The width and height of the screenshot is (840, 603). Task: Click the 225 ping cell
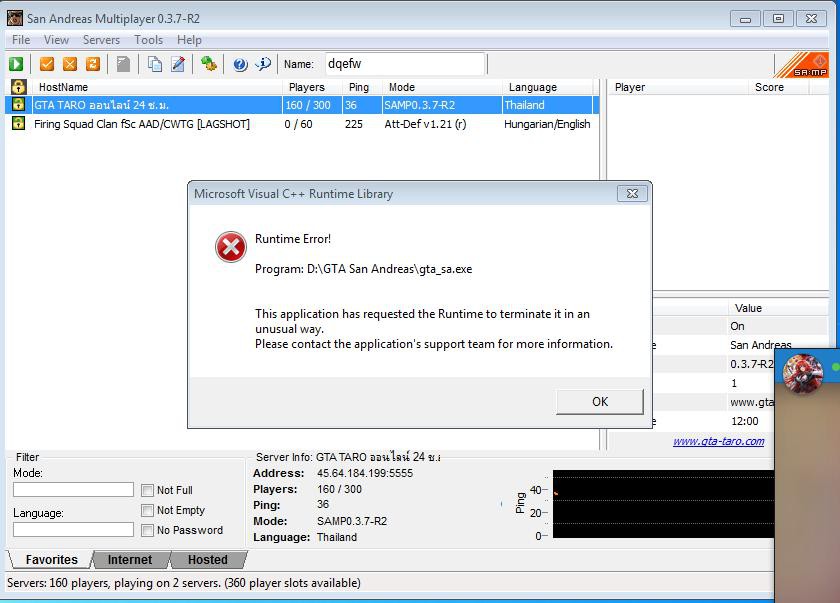click(x=354, y=124)
